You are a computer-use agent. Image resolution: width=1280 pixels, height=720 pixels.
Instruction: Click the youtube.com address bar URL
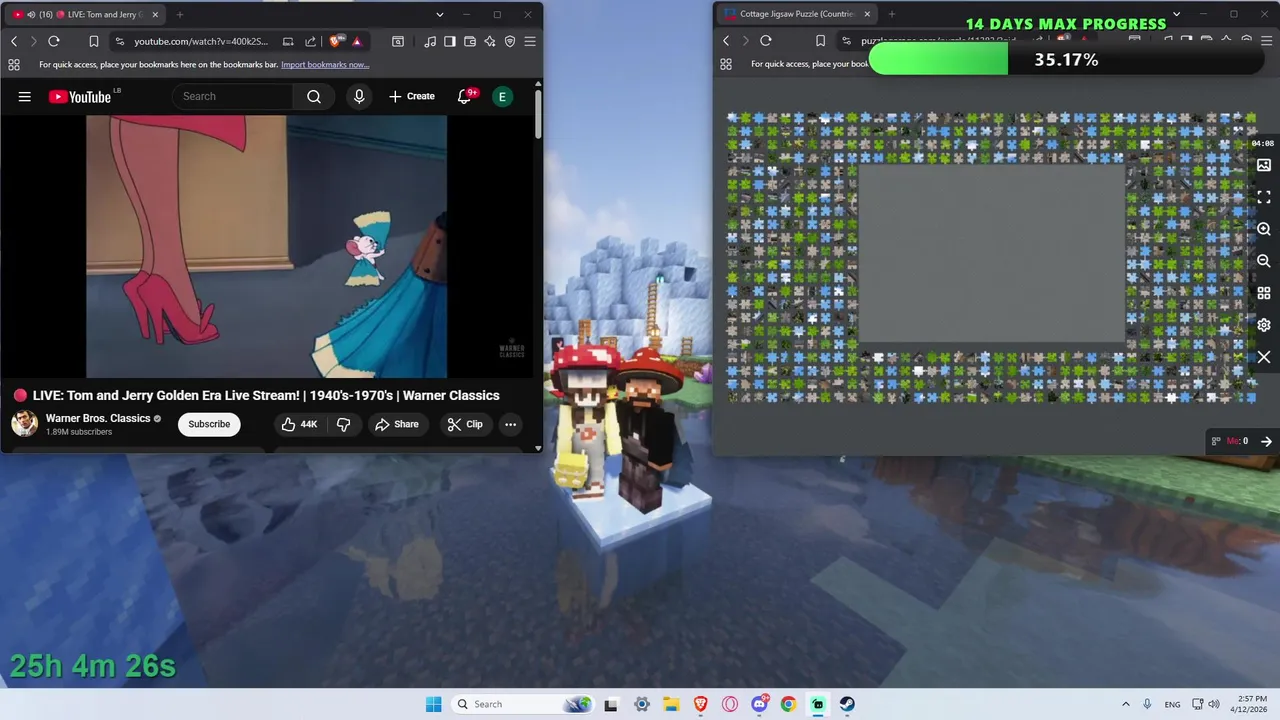[x=201, y=41]
